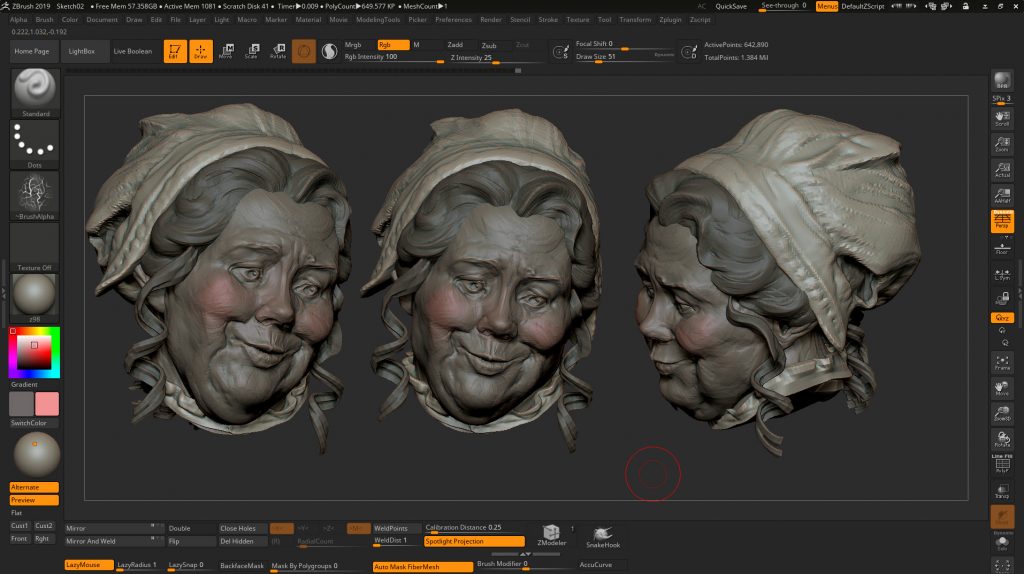Click the Draw Size slider
The height and width of the screenshot is (574, 1024).
tap(624, 57)
